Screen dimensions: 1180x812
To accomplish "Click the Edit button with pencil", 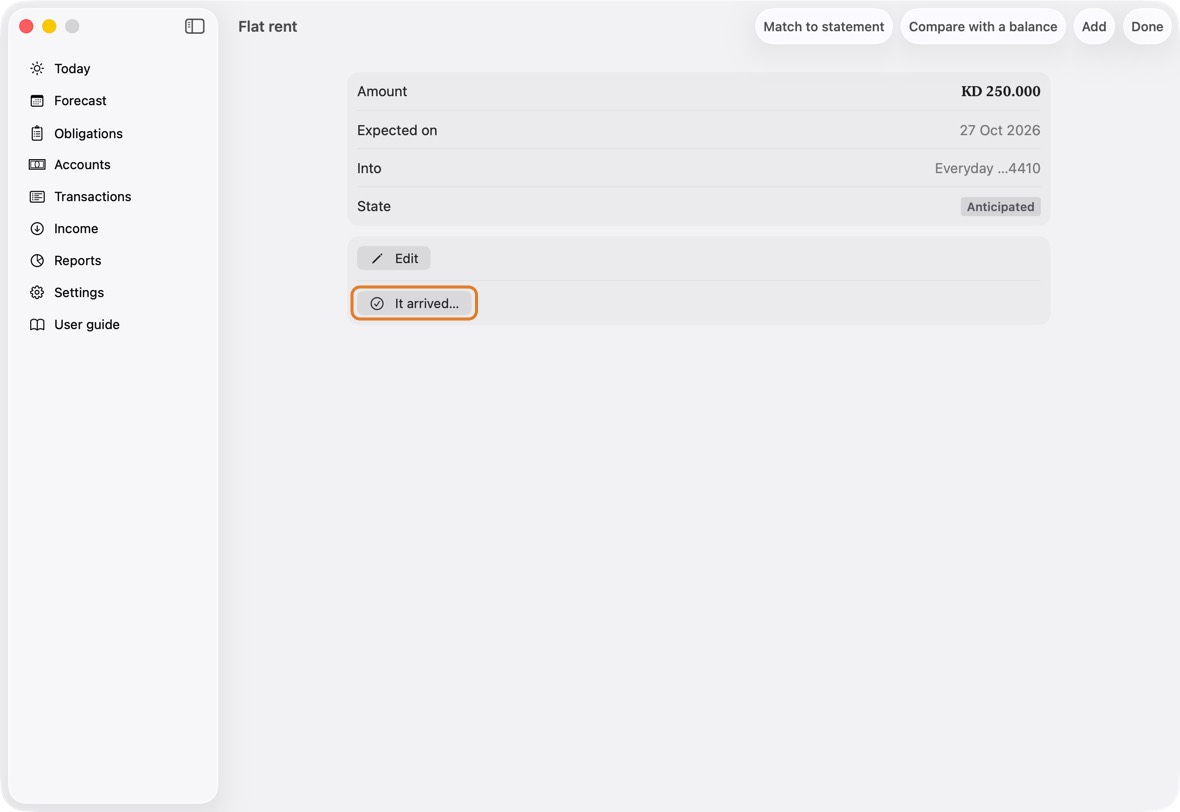I will [394, 258].
